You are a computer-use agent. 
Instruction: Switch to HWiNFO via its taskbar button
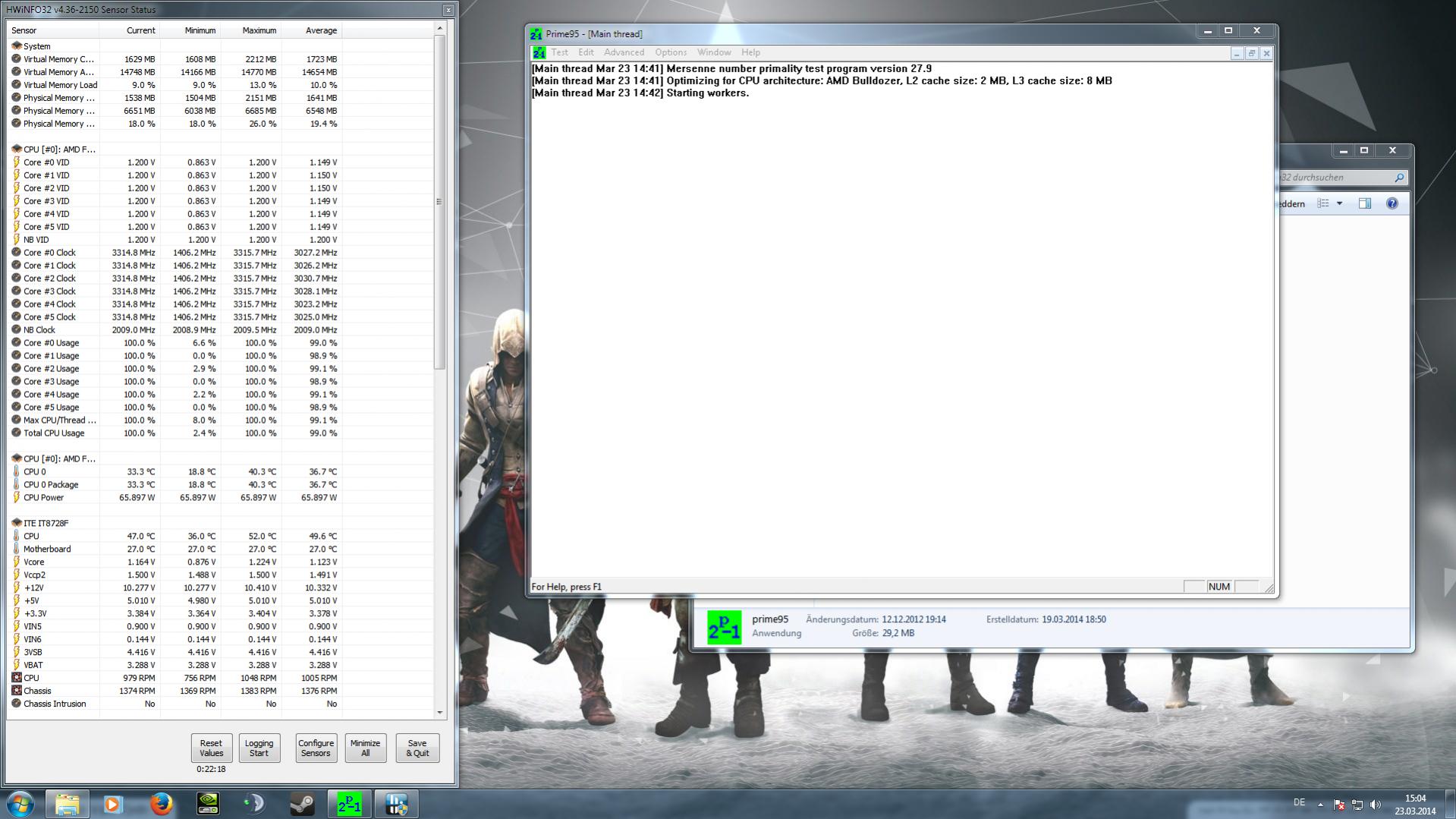coord(396,804)
